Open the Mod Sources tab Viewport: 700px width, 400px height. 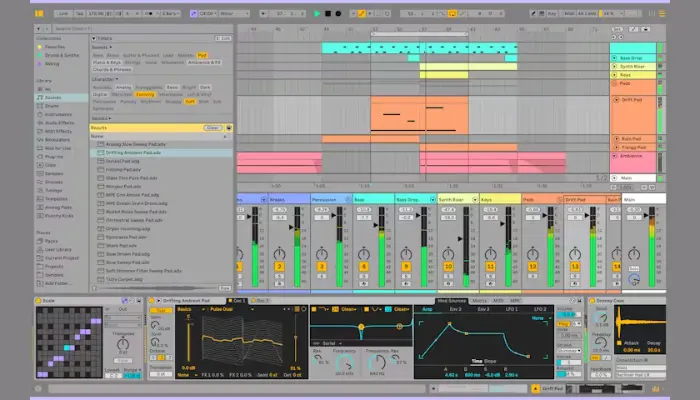pos(451,301)
